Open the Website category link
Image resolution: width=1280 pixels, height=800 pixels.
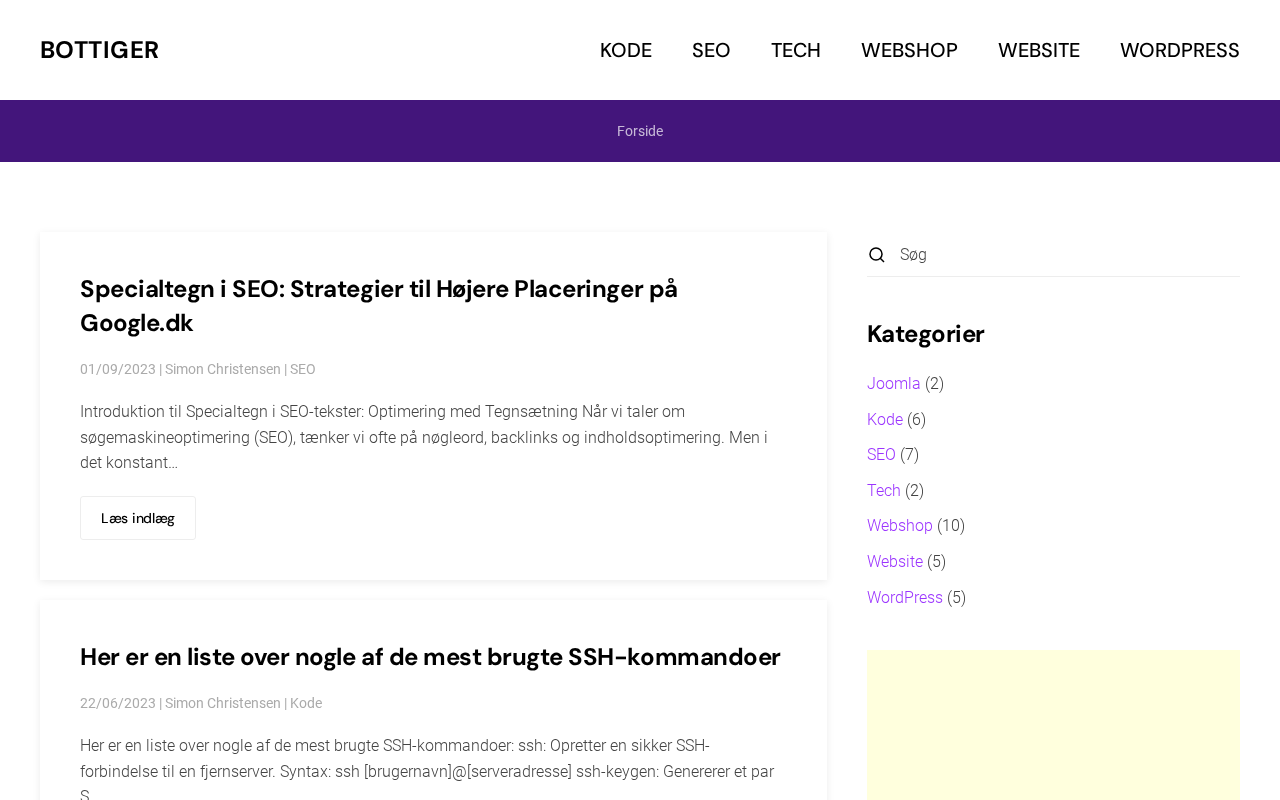pyautogui.click(x=895, y=562)
